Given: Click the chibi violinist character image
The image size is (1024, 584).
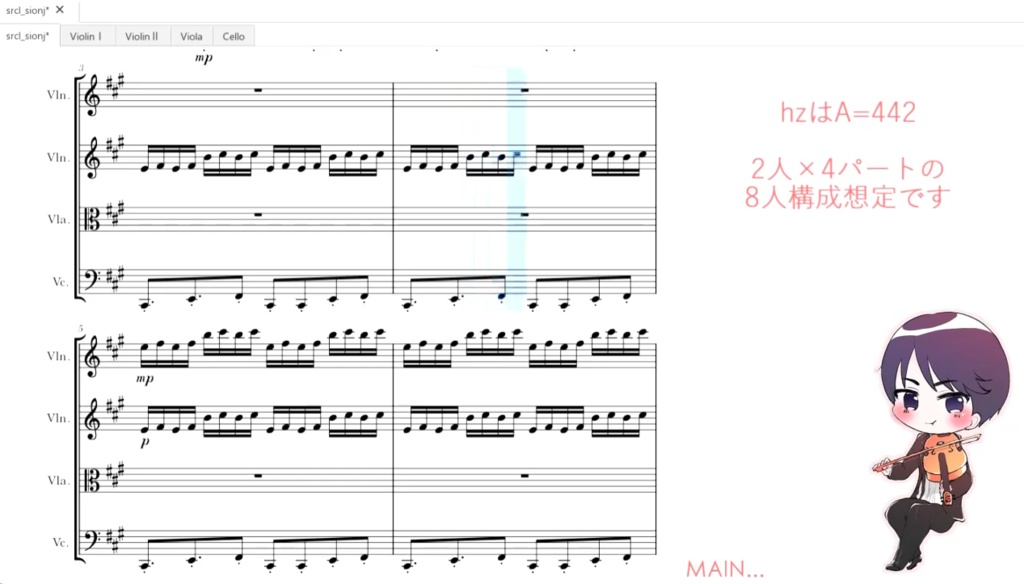Looking at the screenshot, I should 938,441.
